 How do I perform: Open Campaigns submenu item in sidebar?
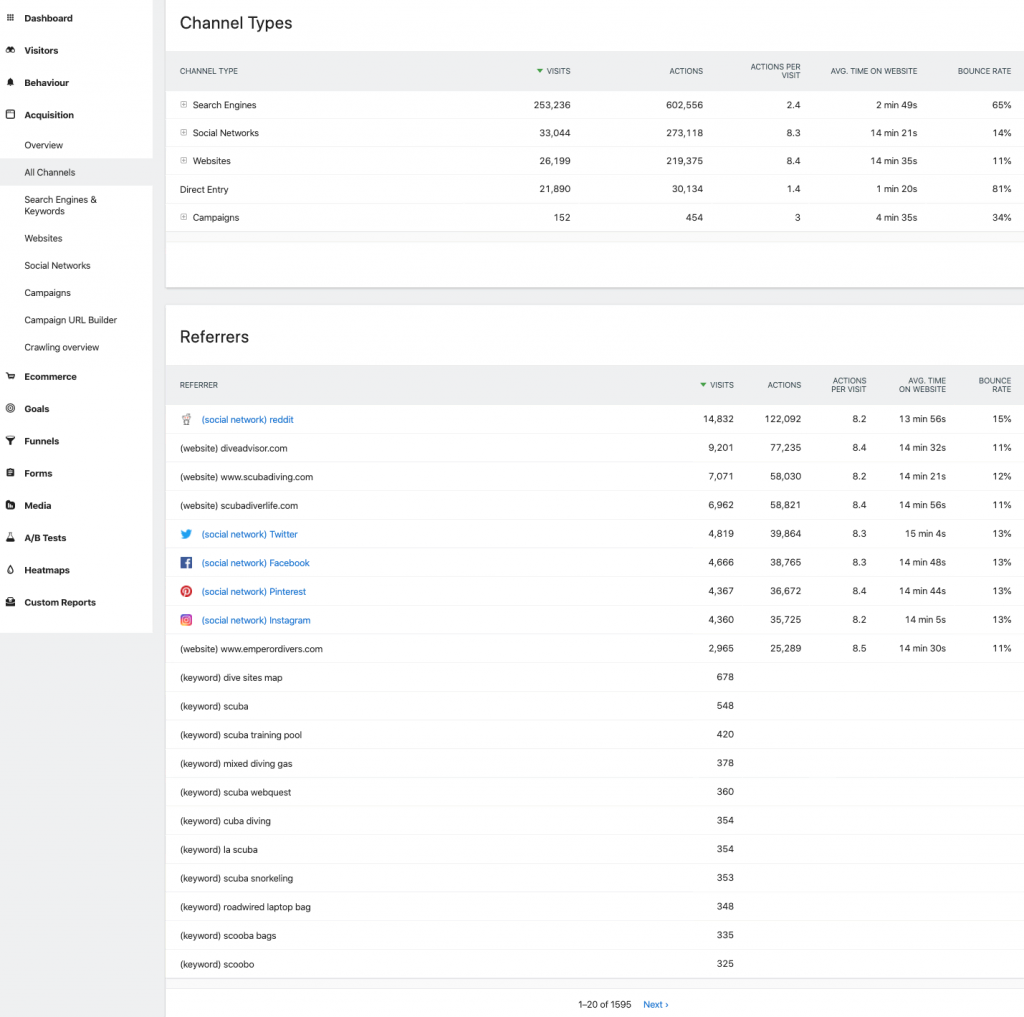pos(48,293)
